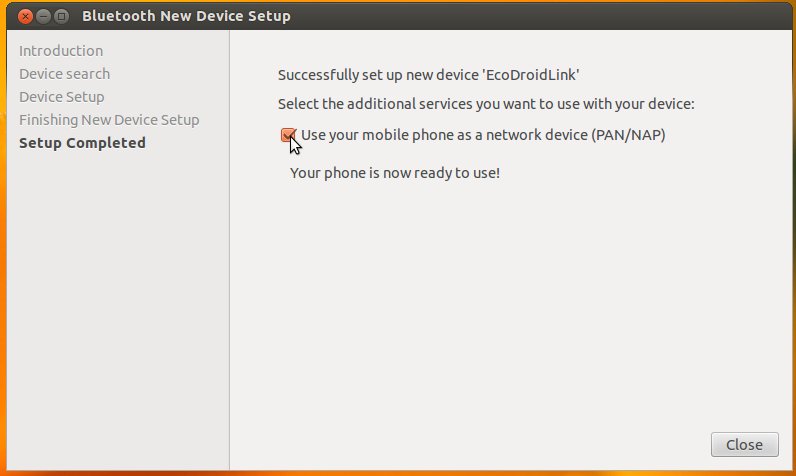796x476 pixels.
Task: Minimize the Bluetooth setup window
Action: [43, 16]
